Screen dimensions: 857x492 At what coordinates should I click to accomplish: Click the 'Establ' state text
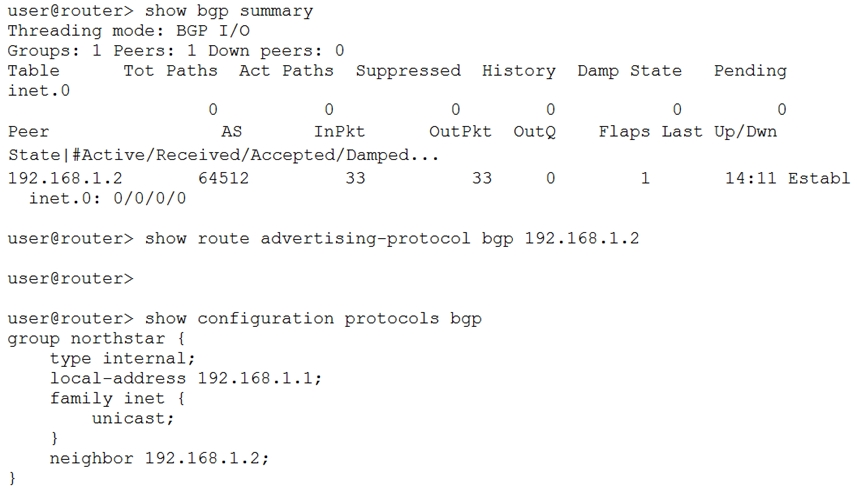(x=819, y=178)
